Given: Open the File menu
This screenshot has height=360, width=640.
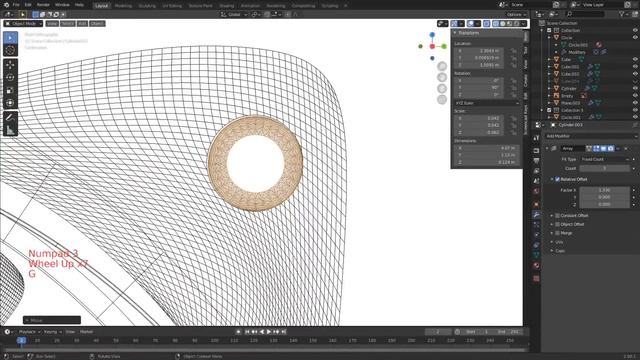Looking at the screenshot, I should click(x=16, y=5).
